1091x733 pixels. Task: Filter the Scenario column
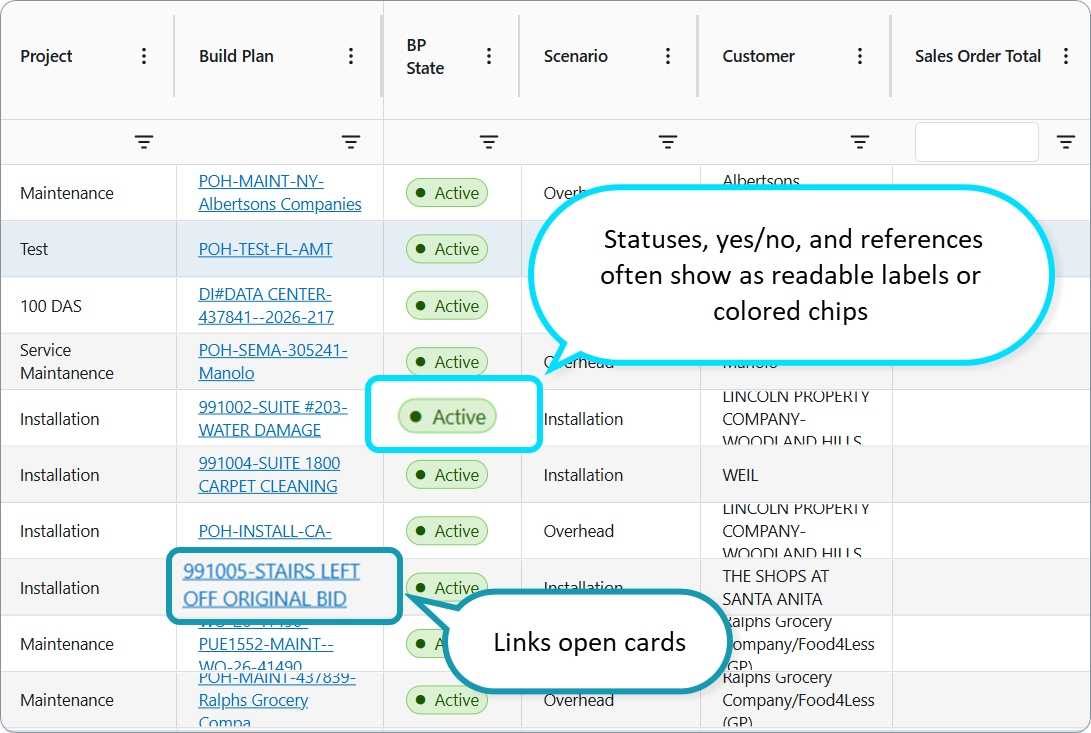668,142
